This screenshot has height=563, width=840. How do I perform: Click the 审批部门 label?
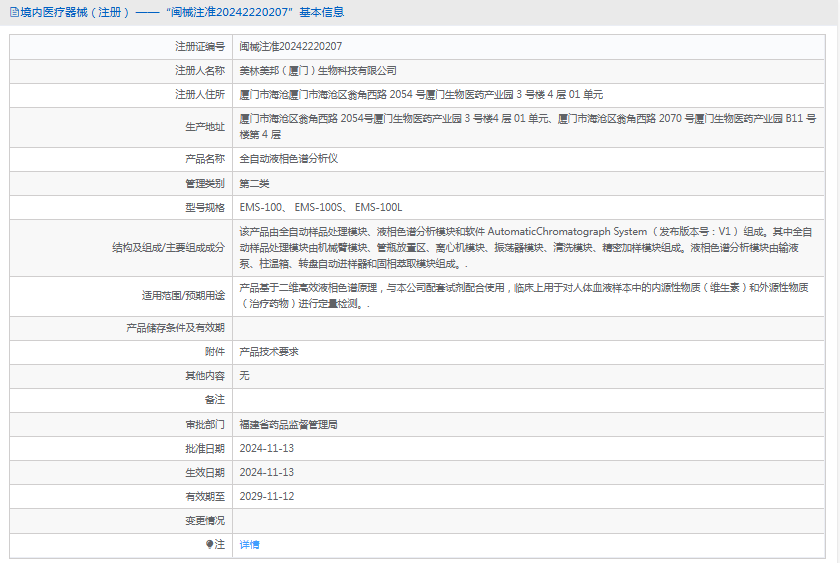pos(205,425)
